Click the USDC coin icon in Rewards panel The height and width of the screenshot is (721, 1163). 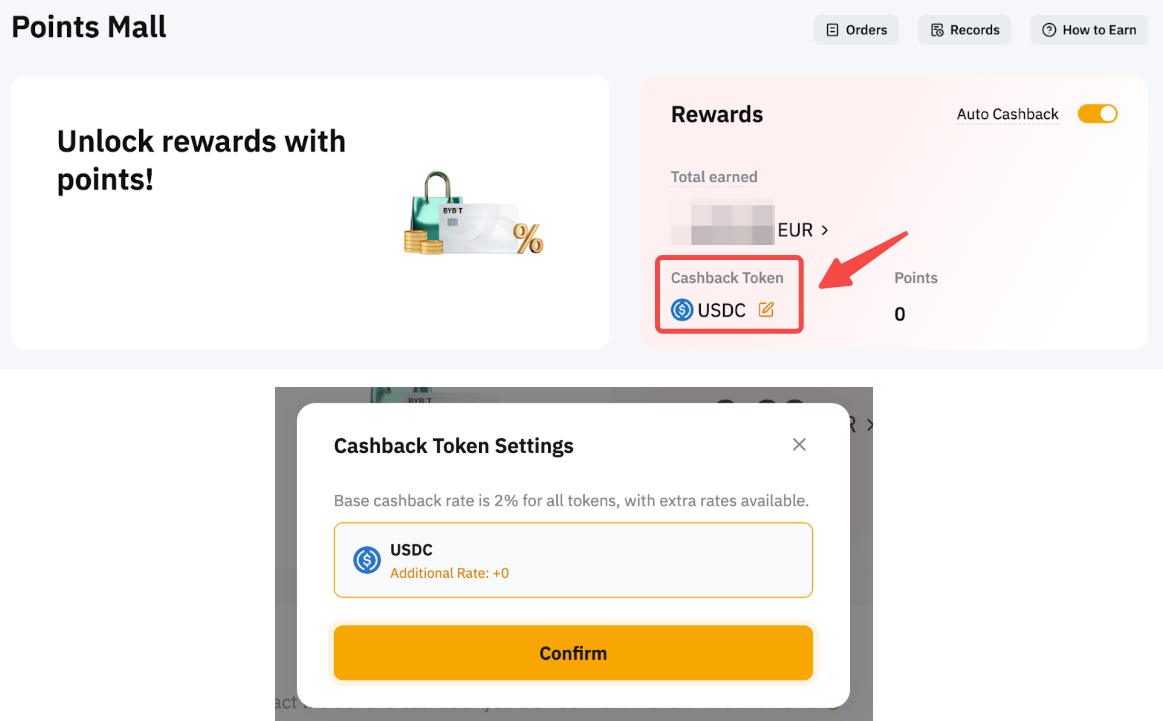pos(682,310)
